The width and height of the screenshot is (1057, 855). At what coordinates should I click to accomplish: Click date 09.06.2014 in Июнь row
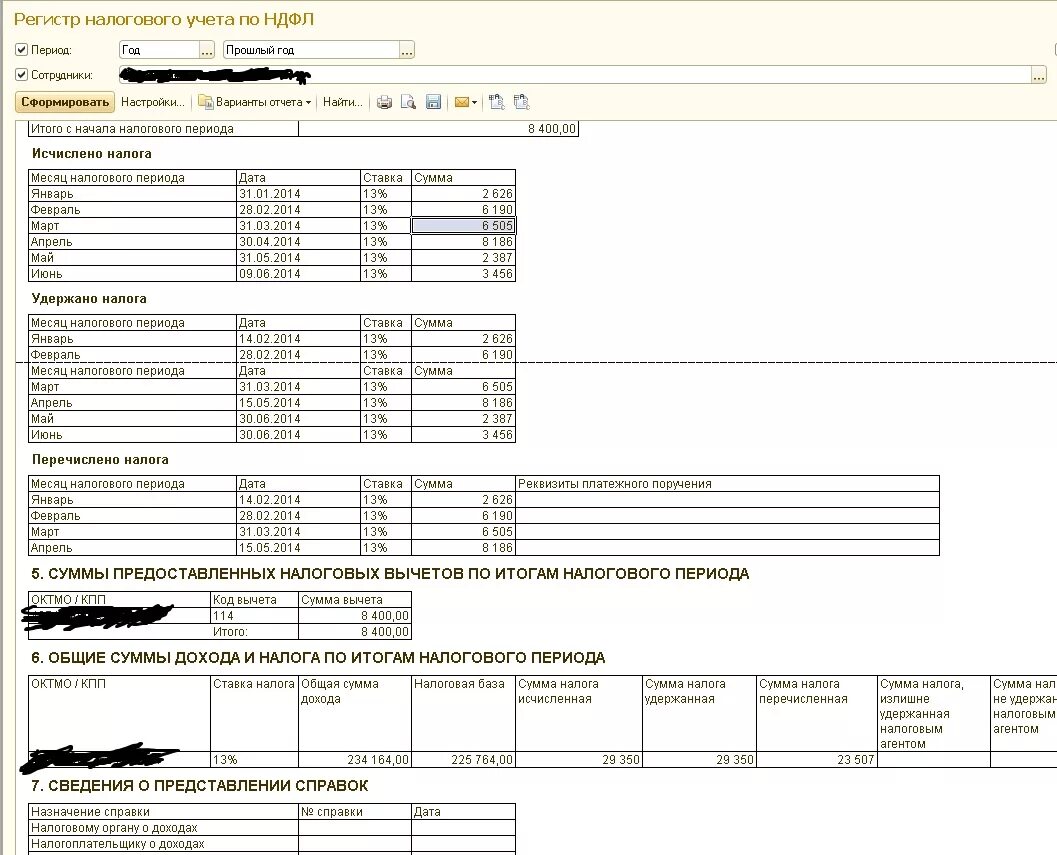(298, 274)
